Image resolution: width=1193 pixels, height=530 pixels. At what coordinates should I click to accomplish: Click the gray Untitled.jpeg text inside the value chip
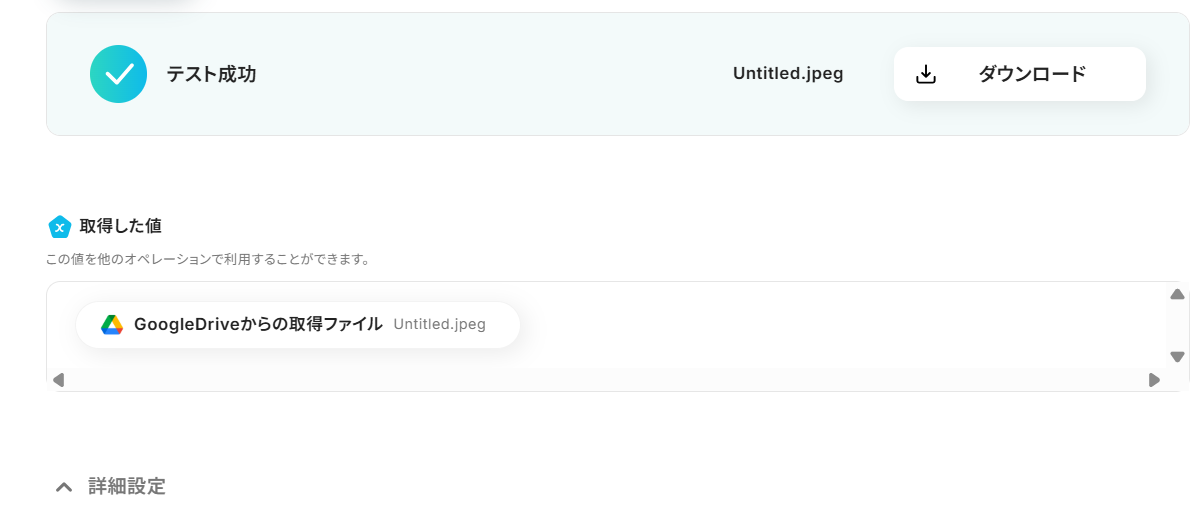coord(439,325)
